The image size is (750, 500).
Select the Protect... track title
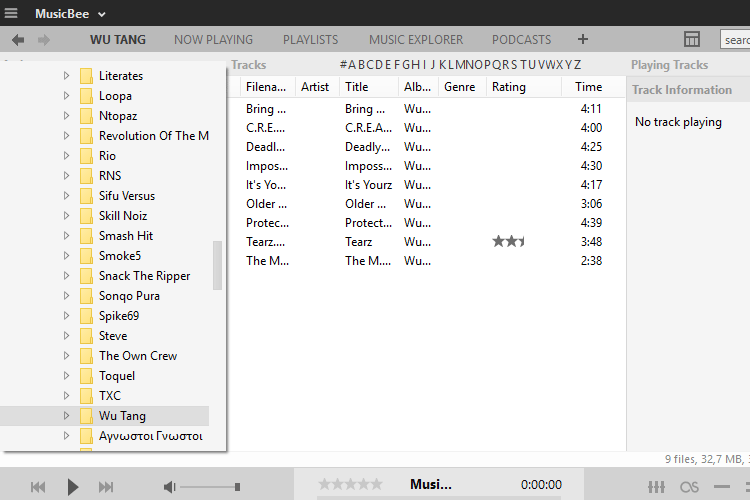tap(368, 222)
